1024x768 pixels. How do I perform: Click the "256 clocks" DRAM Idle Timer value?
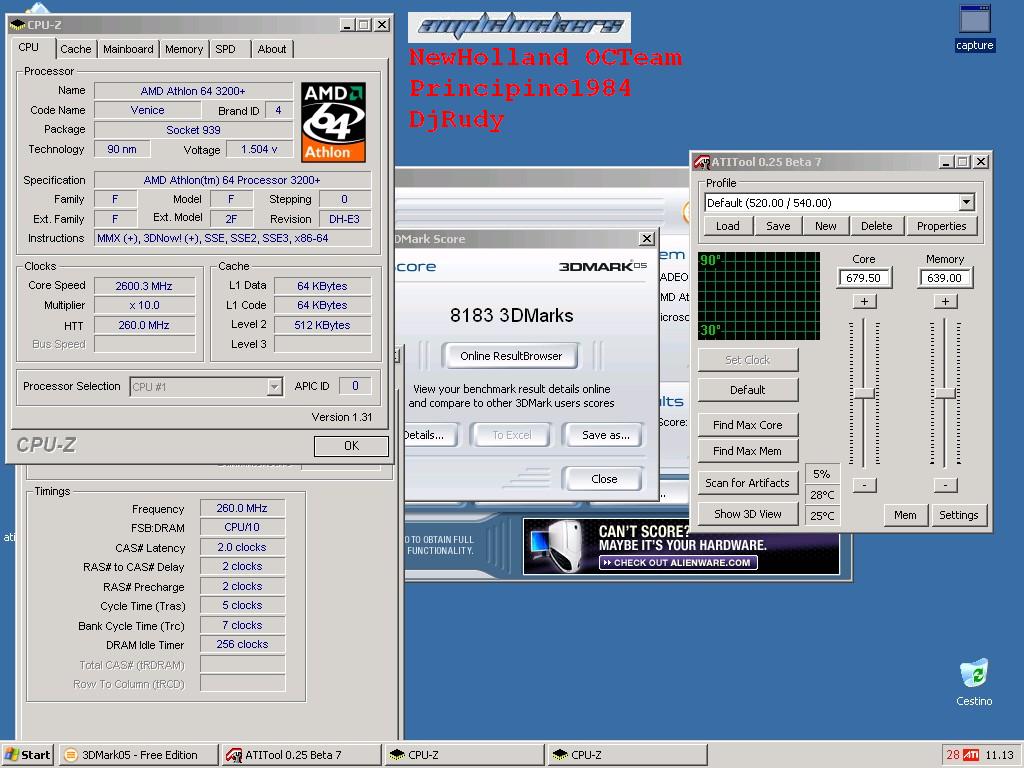(x=242, y=645)
